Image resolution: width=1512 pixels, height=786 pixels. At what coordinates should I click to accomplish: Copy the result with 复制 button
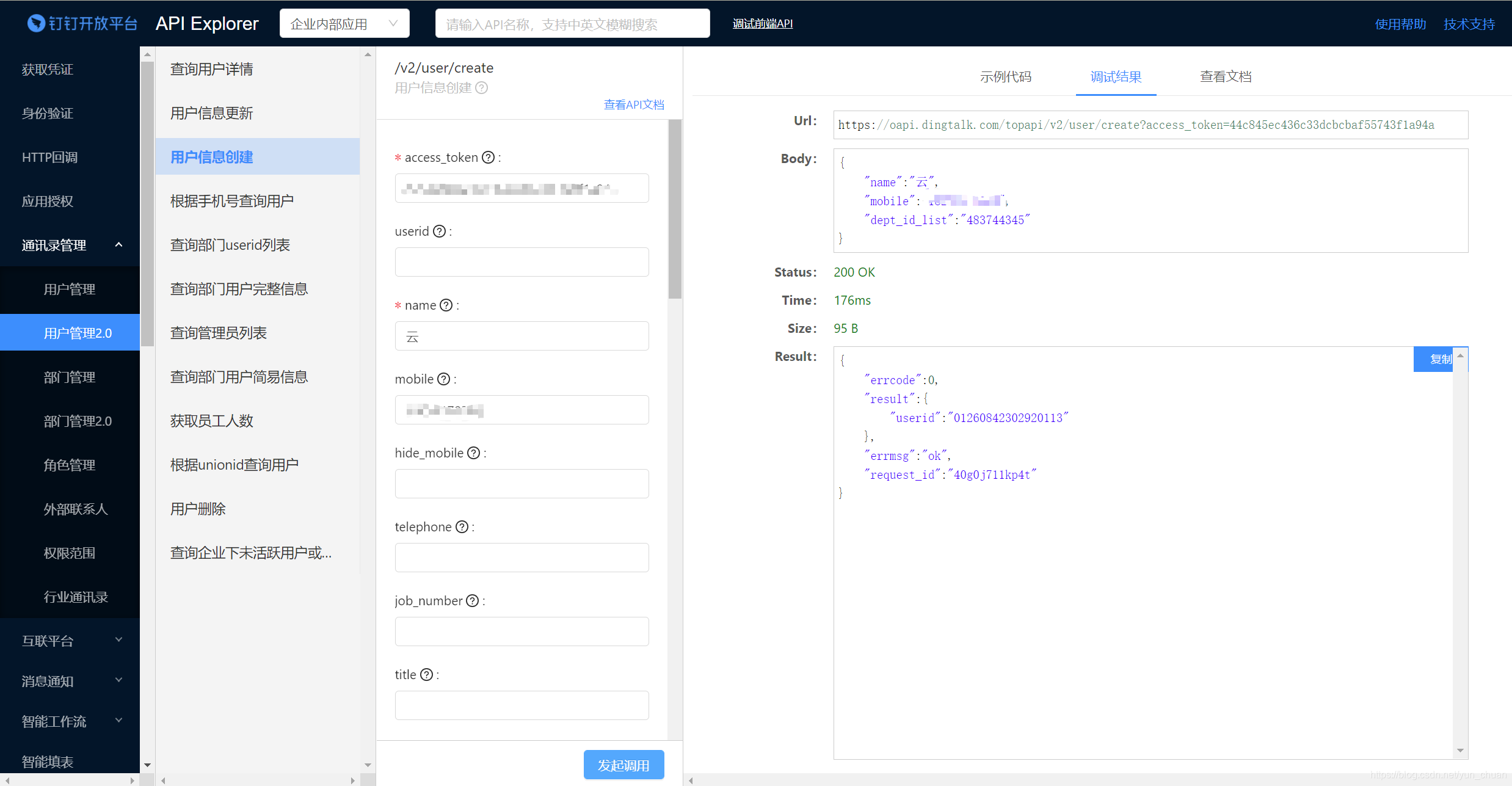(x=1434, y=359)
